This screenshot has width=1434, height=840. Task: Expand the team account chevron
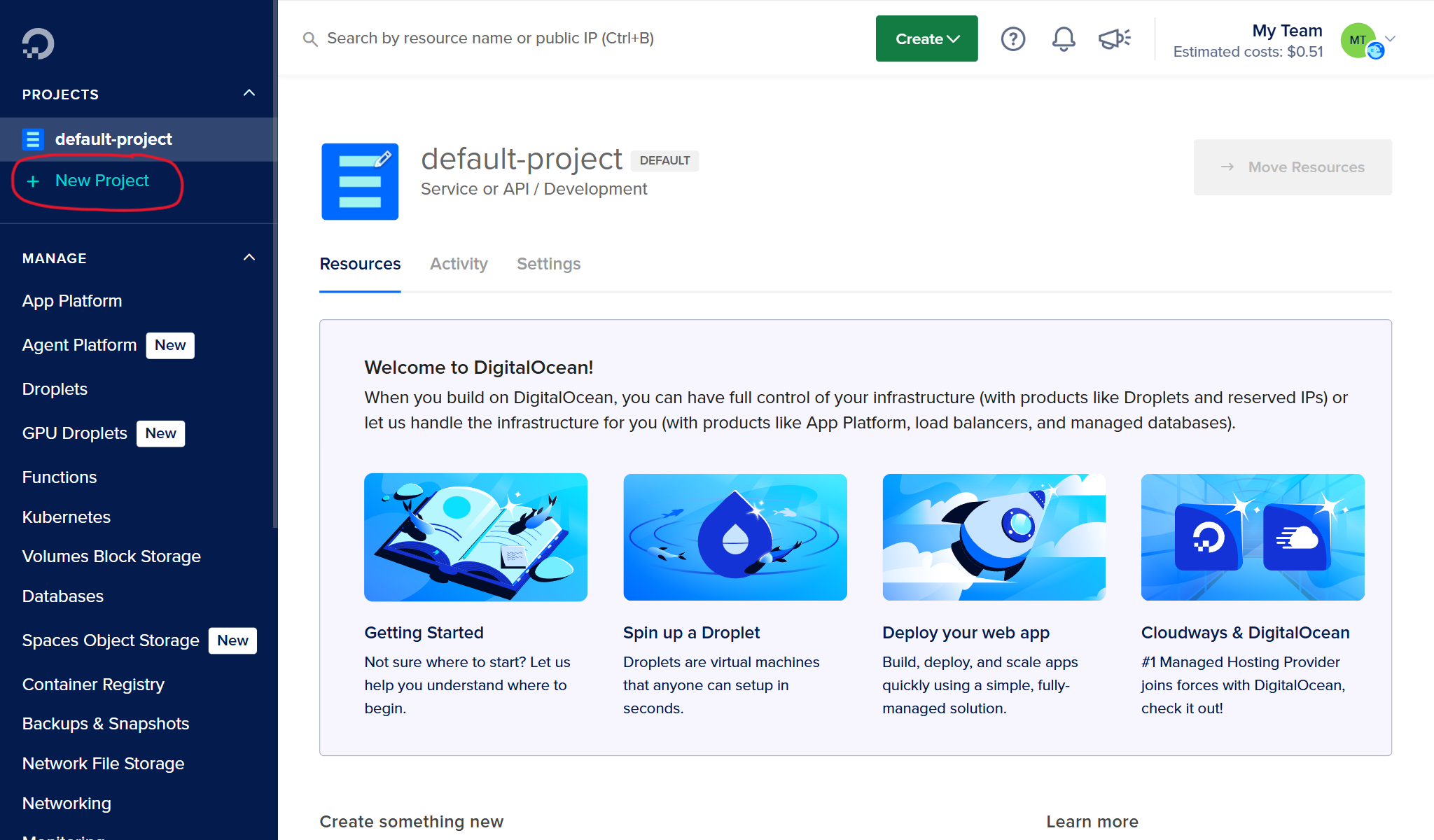pyautogui.click(x=1391, y=38)
